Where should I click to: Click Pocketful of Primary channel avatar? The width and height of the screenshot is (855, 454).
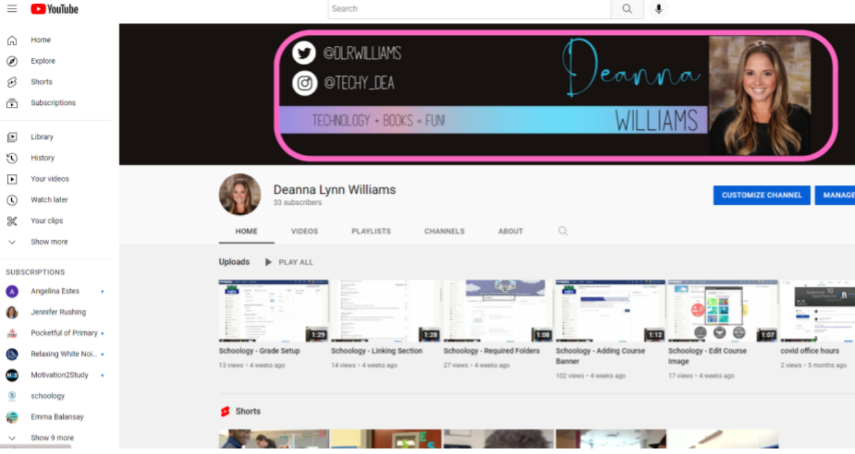click(x=12, y=334)
